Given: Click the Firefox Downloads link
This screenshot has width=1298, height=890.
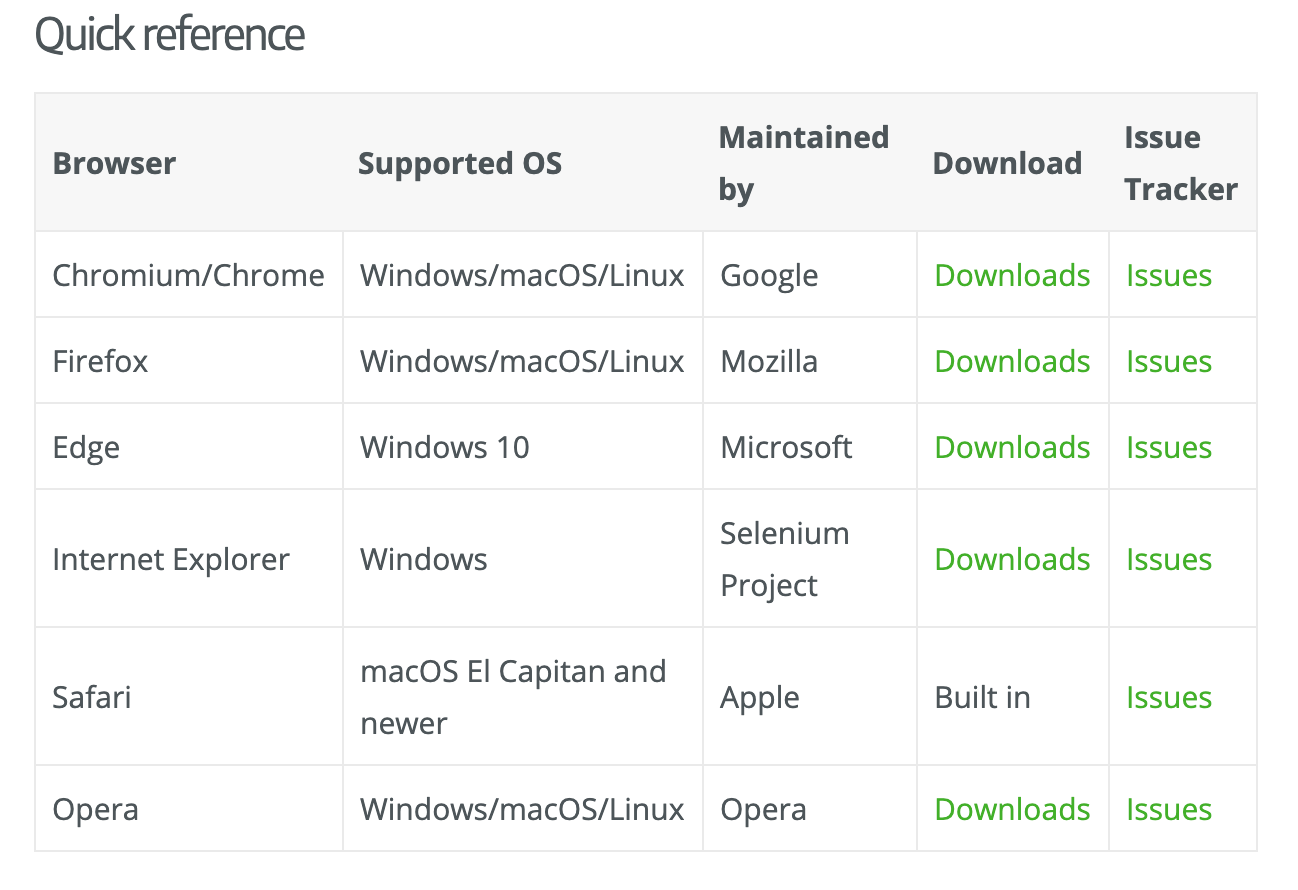Looking at the screenshot, I should [1012, 362].
